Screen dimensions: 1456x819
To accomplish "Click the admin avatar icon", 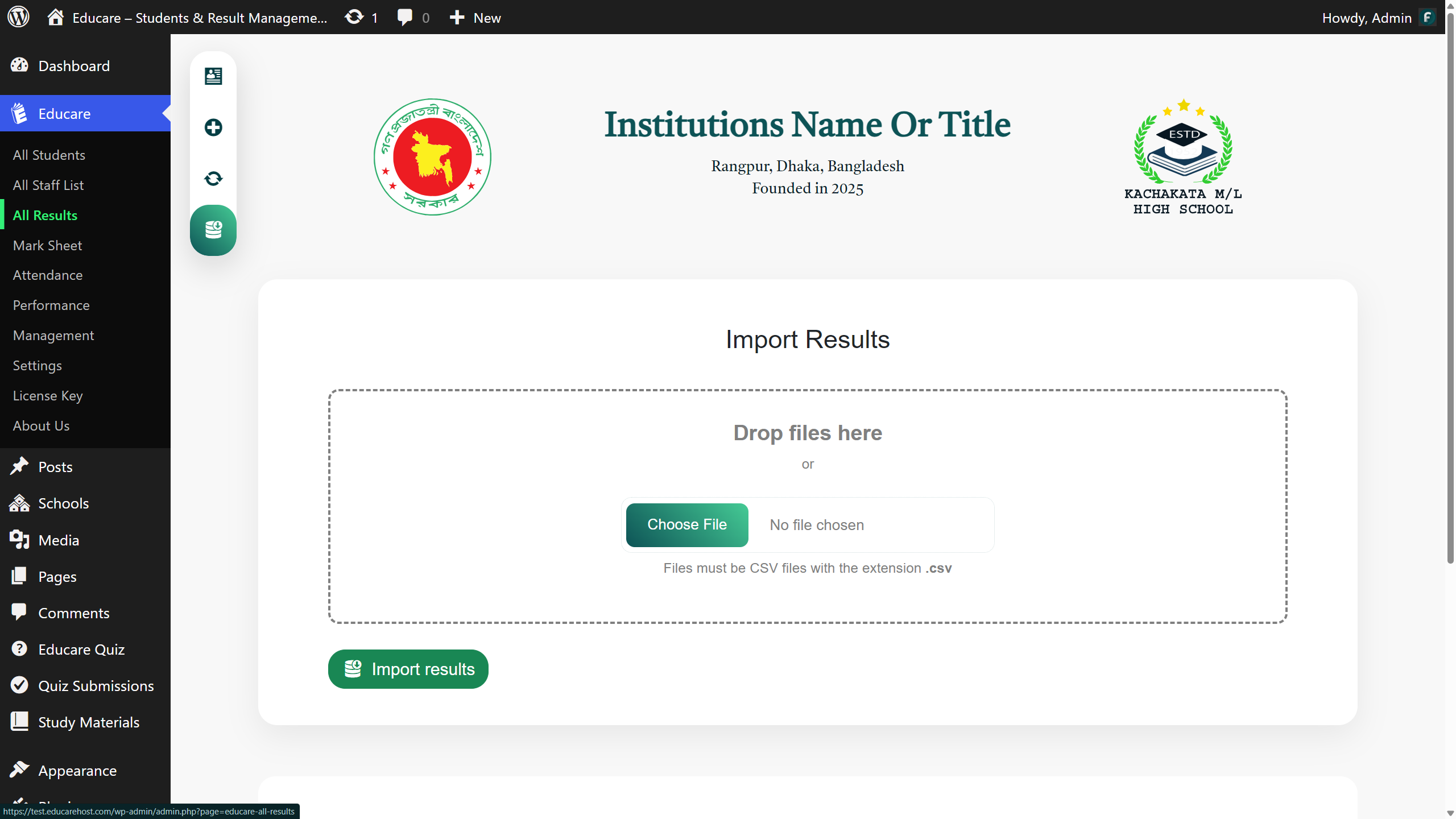I will [1428, 17].
